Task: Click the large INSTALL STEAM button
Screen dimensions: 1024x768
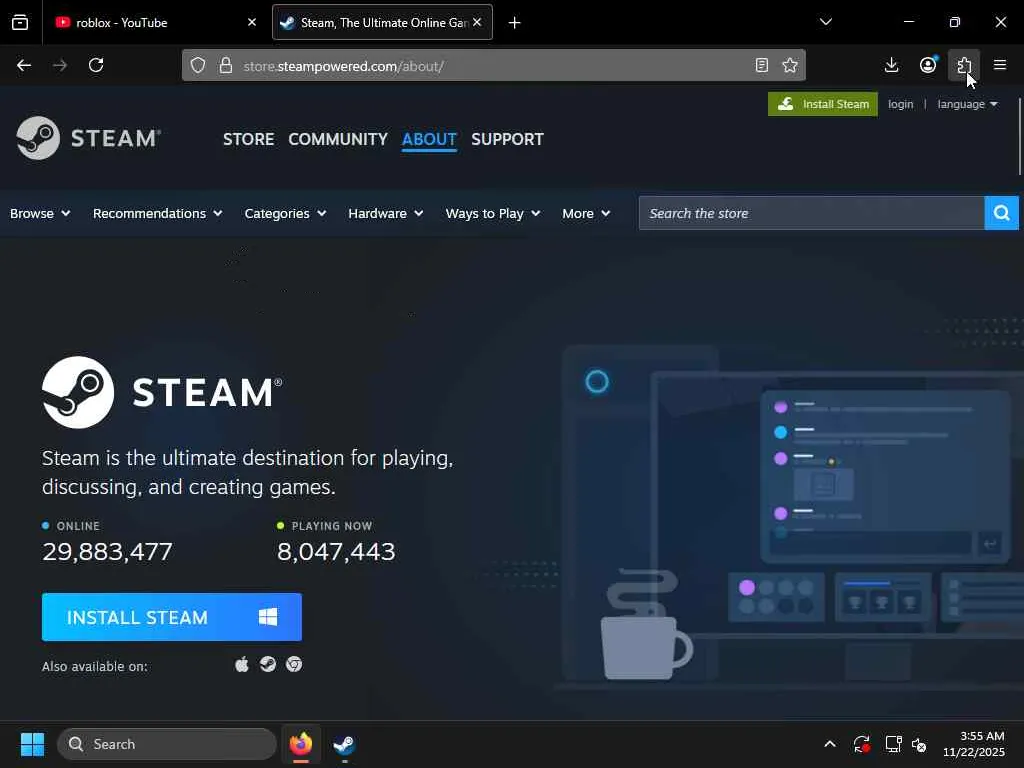Action: point(172,617)
